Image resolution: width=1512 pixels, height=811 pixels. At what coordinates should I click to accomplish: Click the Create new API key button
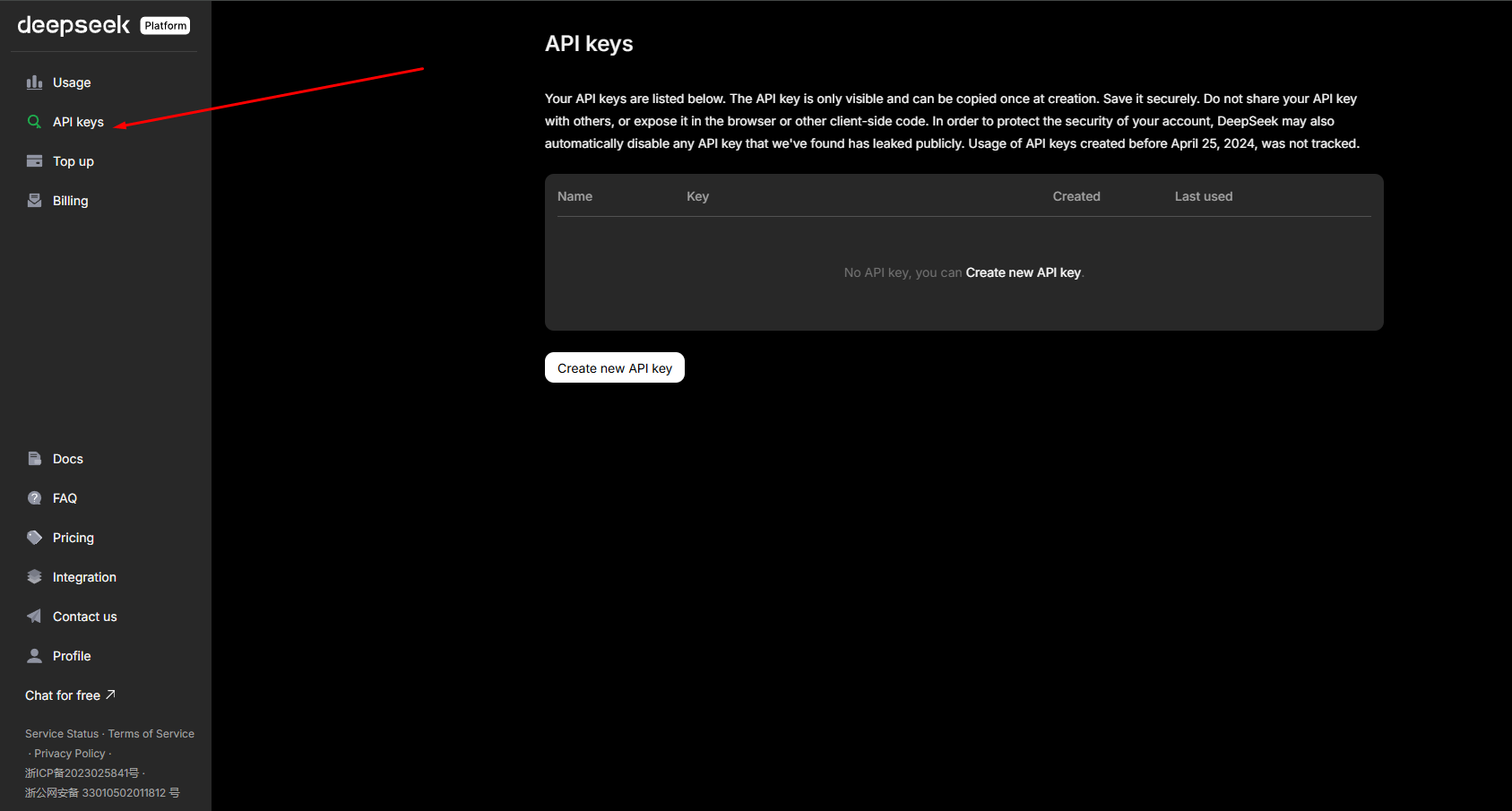[x=615, y=367]
